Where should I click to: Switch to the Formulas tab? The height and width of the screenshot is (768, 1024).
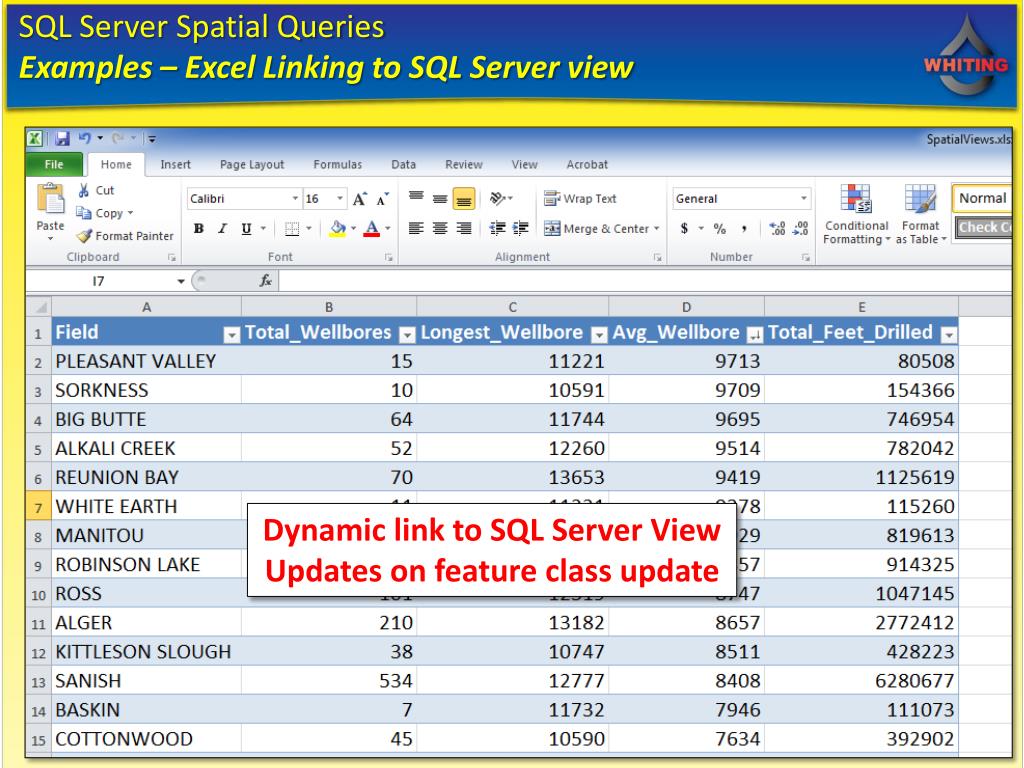[x=338, y=165]
